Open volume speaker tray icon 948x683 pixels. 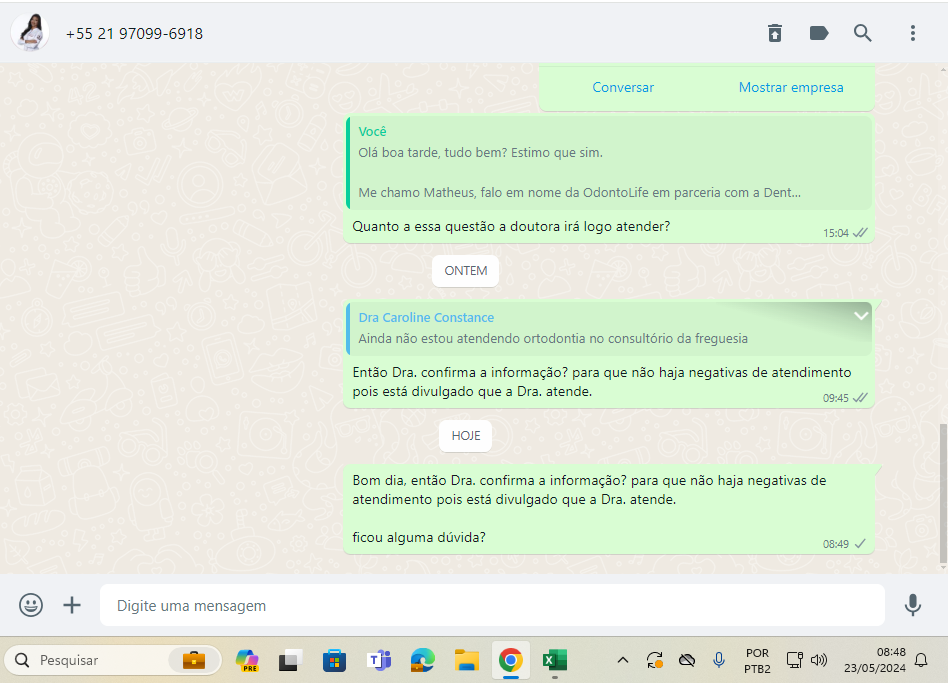point(819,660)
